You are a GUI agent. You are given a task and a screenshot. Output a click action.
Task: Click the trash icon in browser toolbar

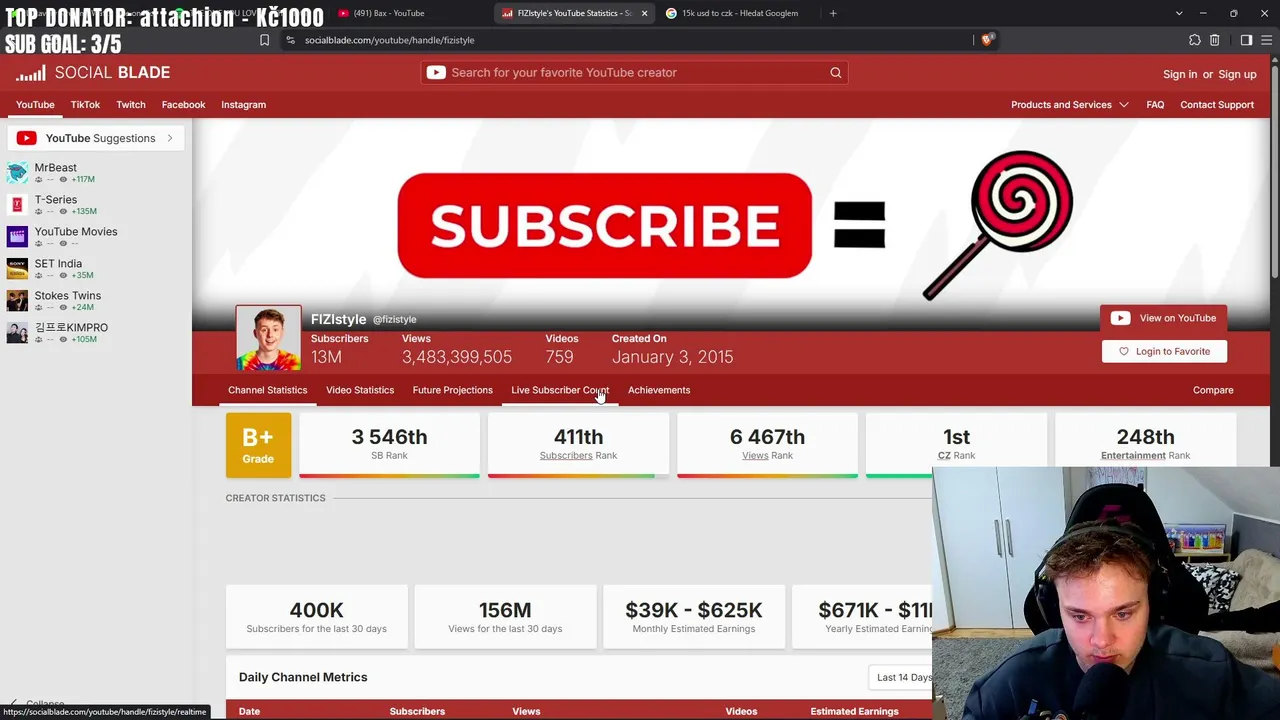(1214, 40)
